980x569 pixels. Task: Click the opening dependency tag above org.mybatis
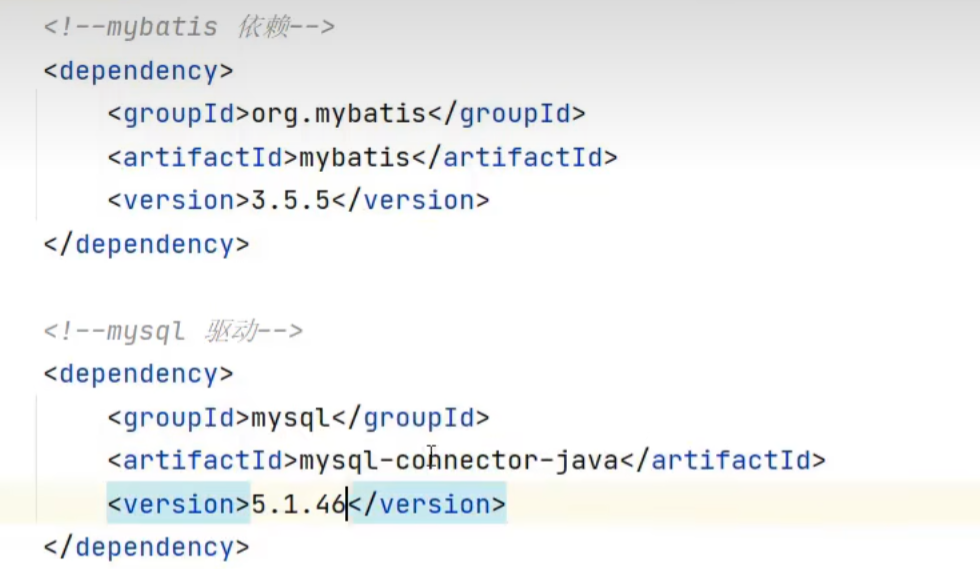138,71
